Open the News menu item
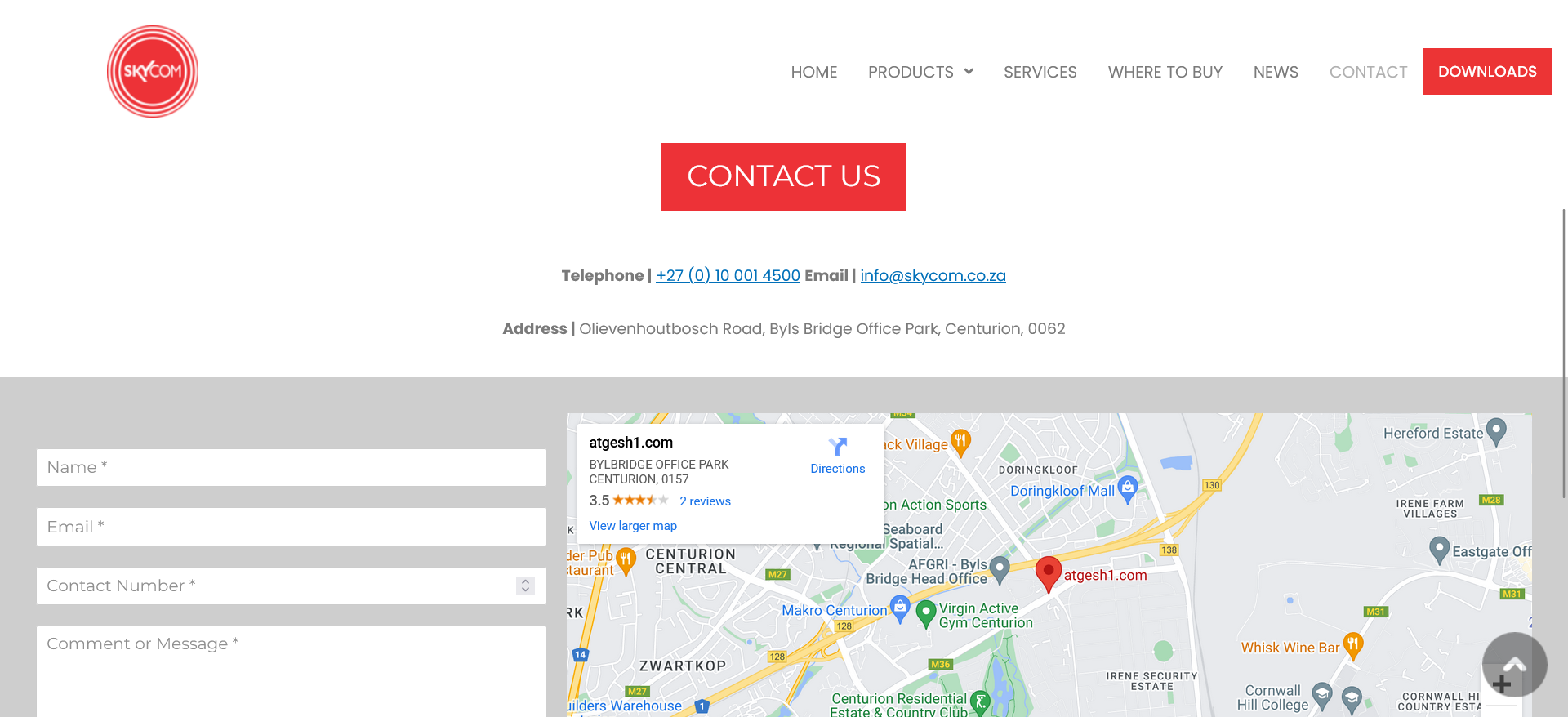1568x717 pixels. coord(1276,72)
